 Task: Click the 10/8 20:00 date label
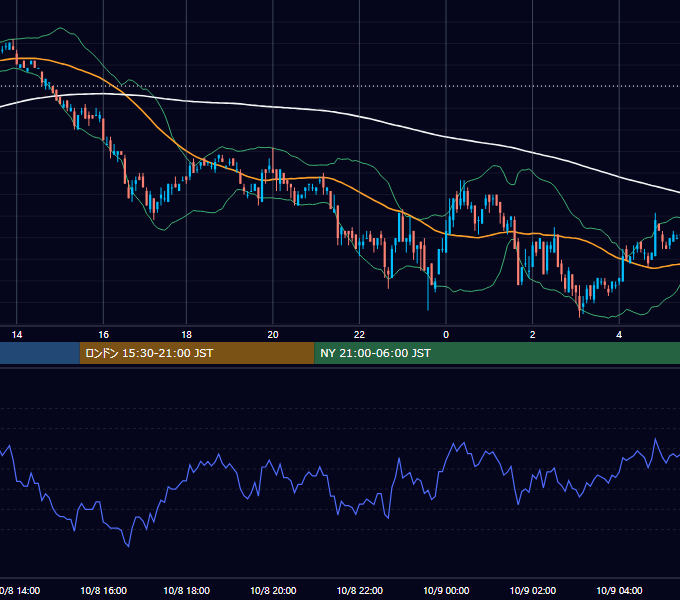point(273,590)
